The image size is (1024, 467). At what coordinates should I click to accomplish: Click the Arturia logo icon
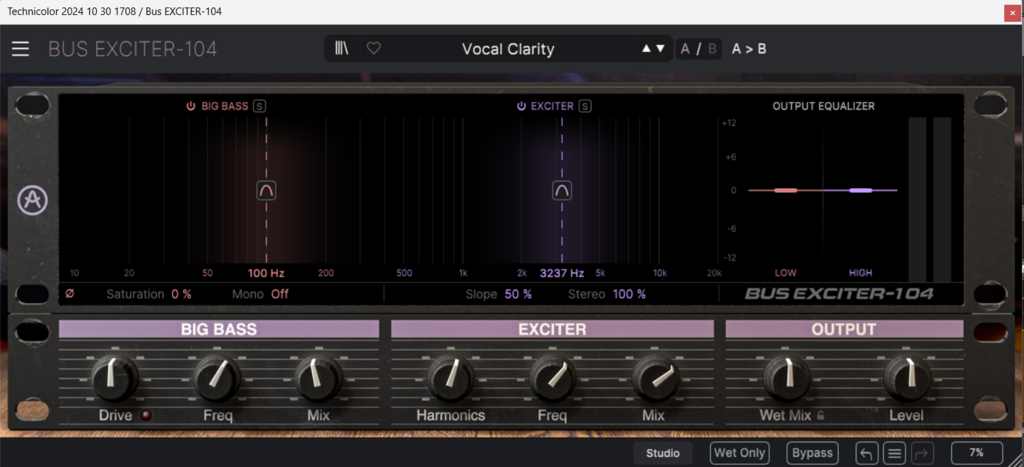31,201
